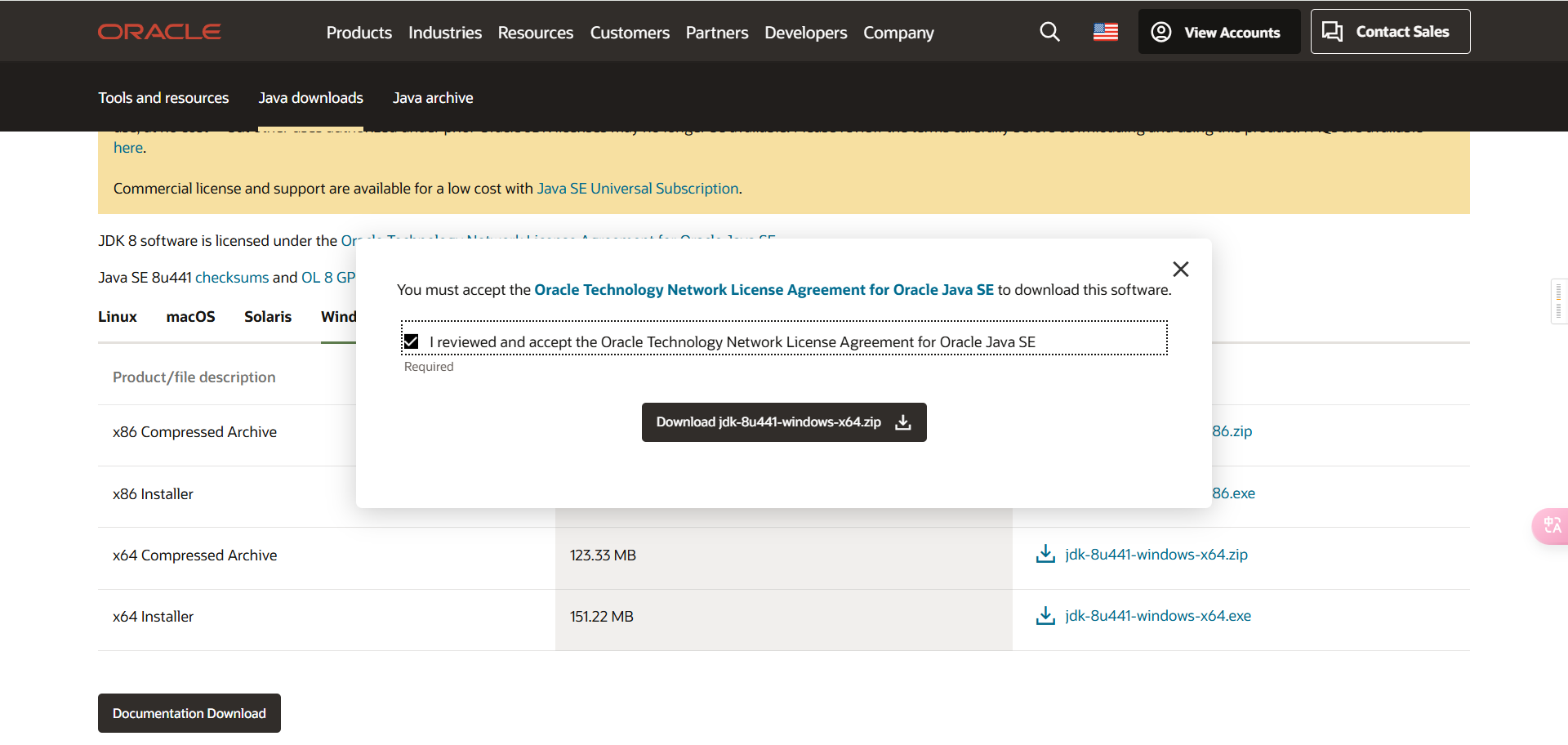
Task: Click download icon beside jdk-8u441-windows-x64.zip
Action: pyautogui.click(x=1045, y=555)
